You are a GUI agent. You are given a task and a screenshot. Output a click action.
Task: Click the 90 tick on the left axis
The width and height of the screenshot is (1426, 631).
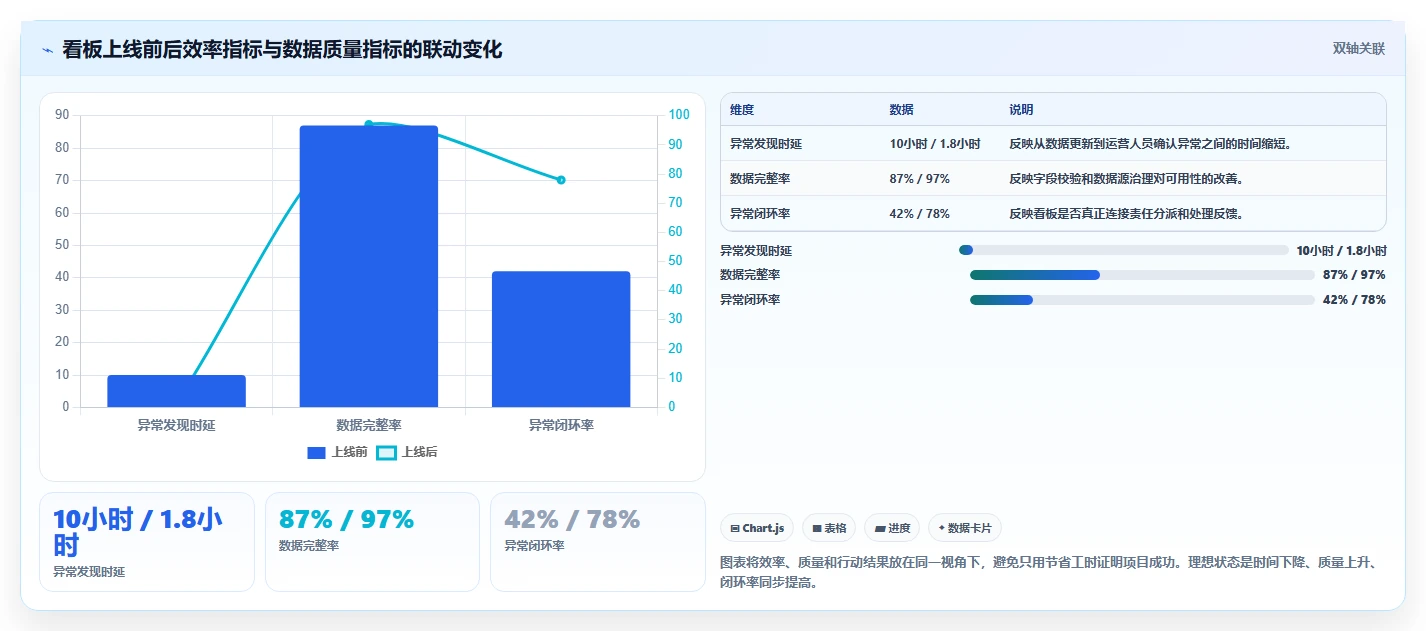coord(62,115)
